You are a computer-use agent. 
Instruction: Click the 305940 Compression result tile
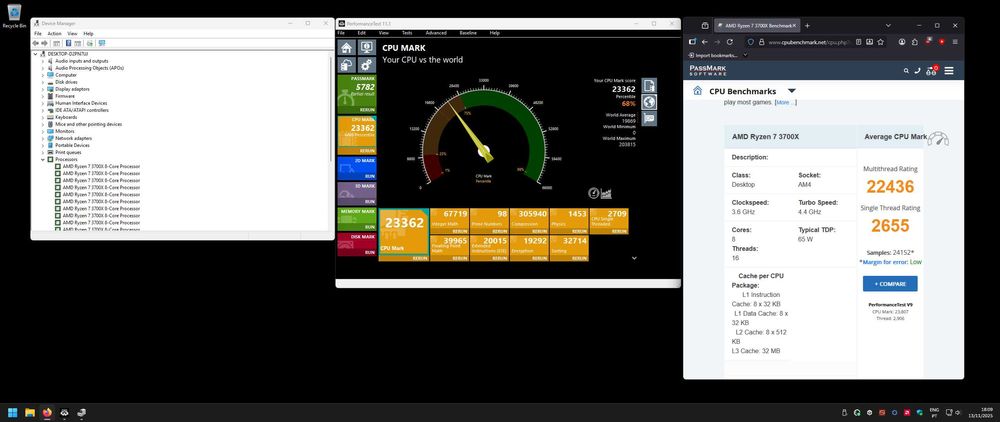click(529, 221)
